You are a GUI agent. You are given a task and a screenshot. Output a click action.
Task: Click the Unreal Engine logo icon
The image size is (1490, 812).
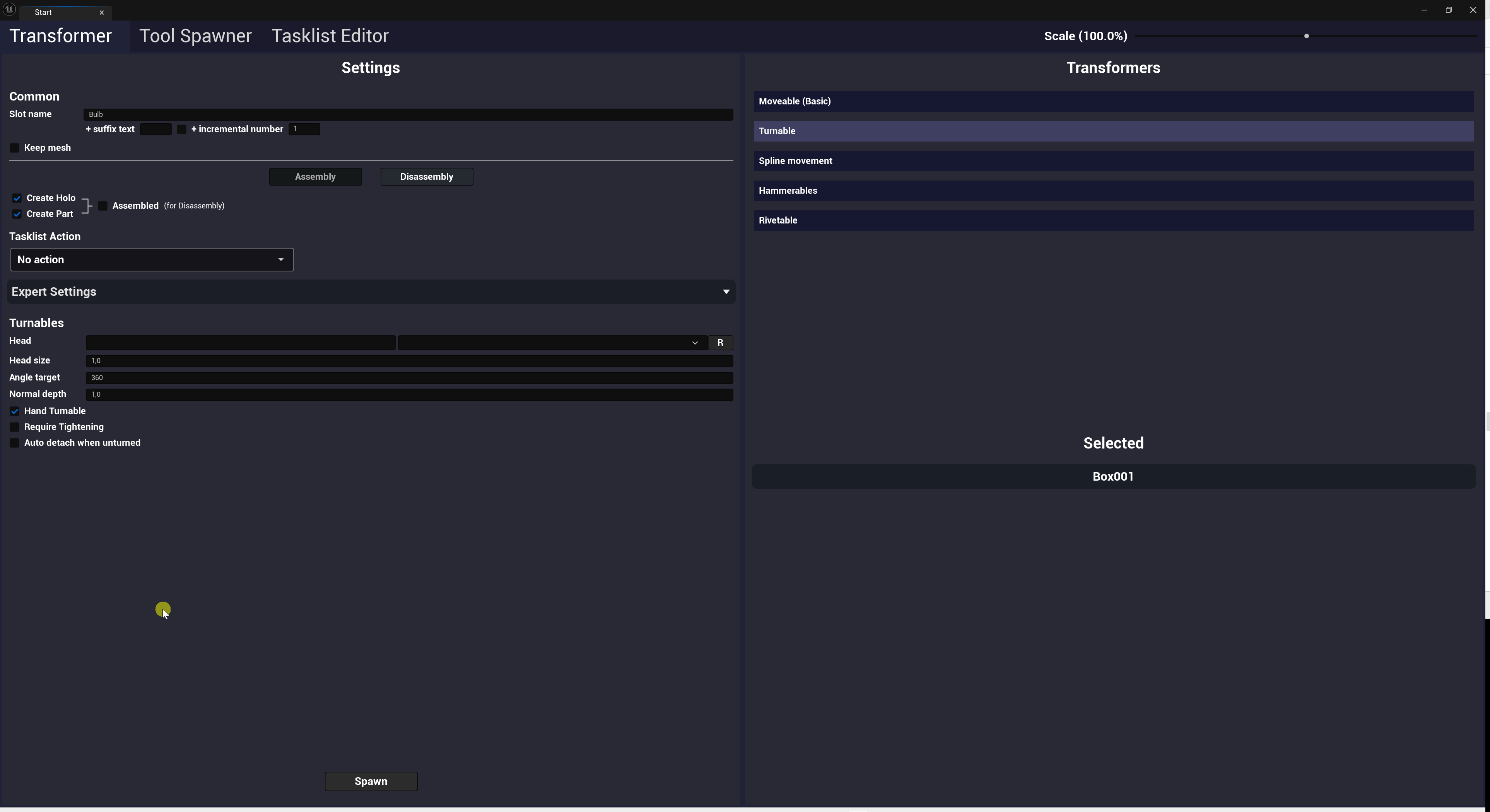coord(9,10)
